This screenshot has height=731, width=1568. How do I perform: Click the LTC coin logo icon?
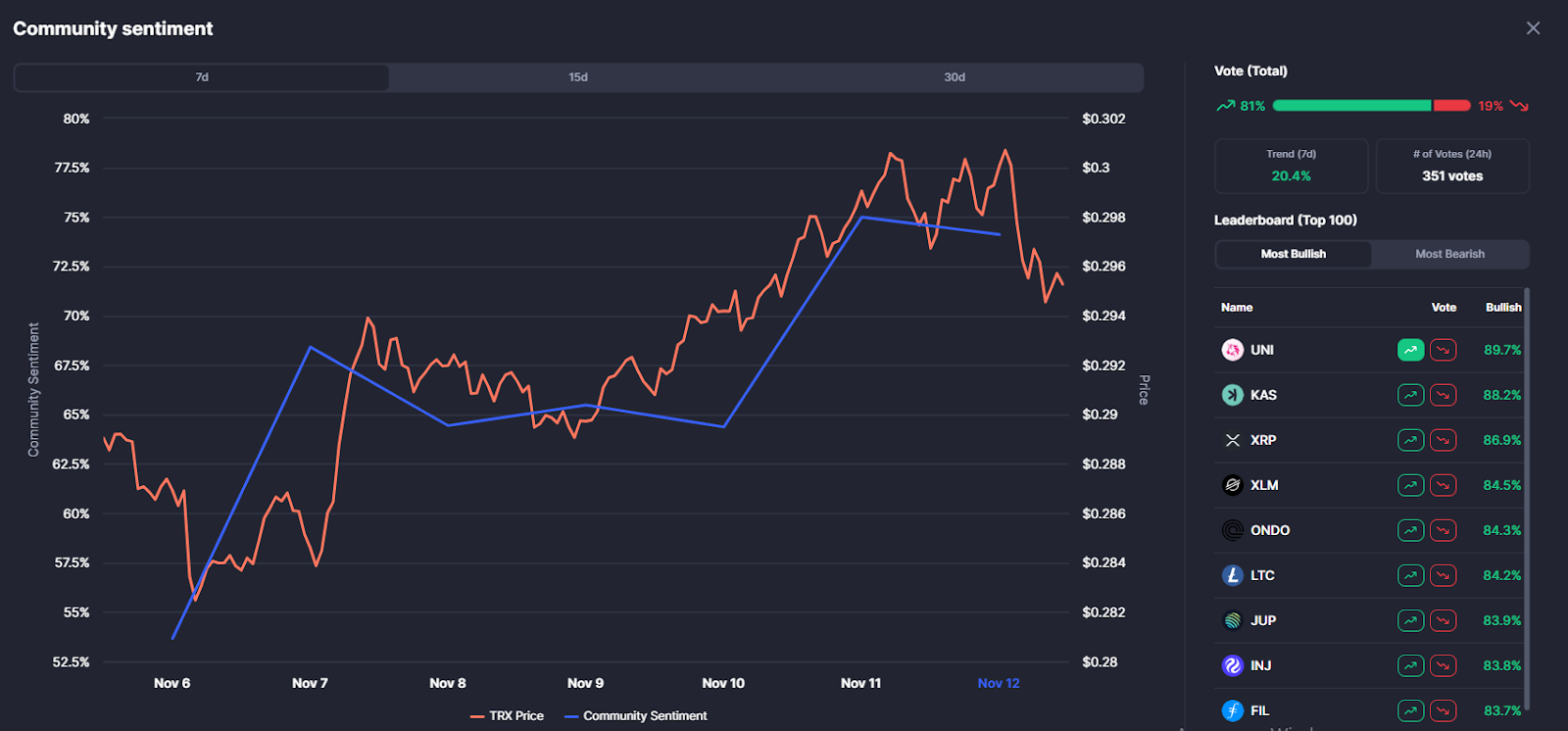point(1232,575)
